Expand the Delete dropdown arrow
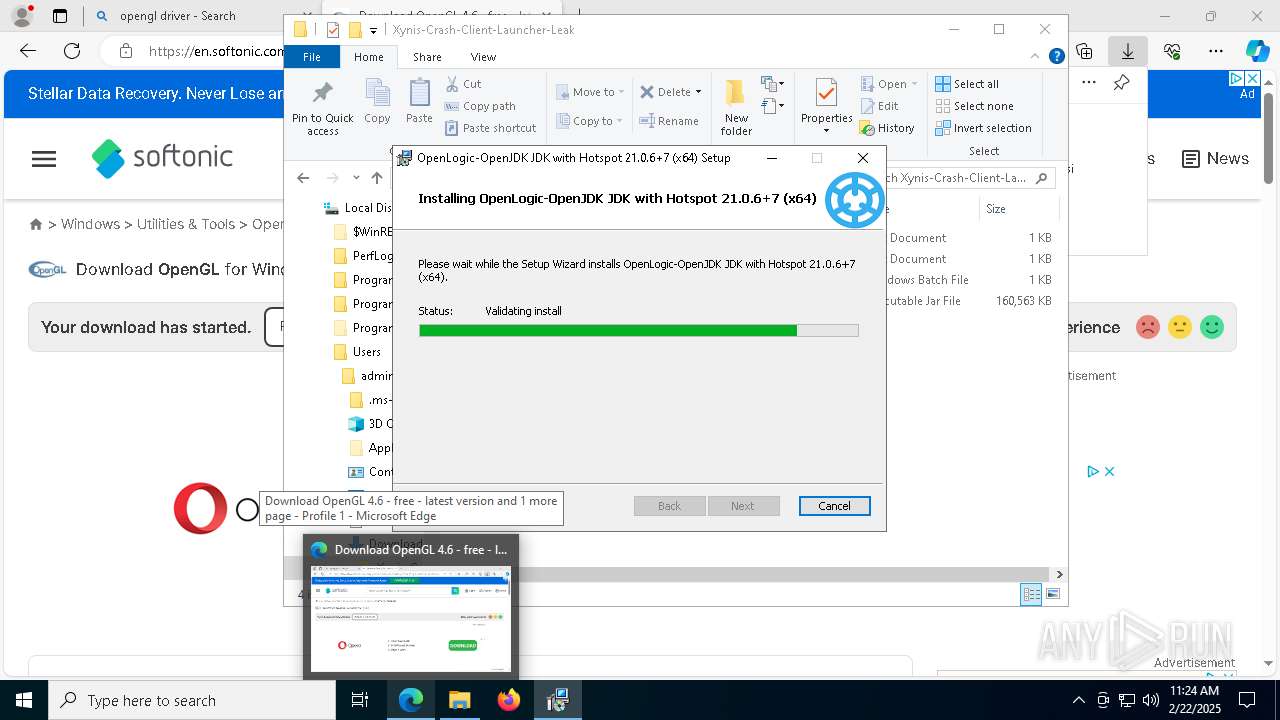 (698, 92)
